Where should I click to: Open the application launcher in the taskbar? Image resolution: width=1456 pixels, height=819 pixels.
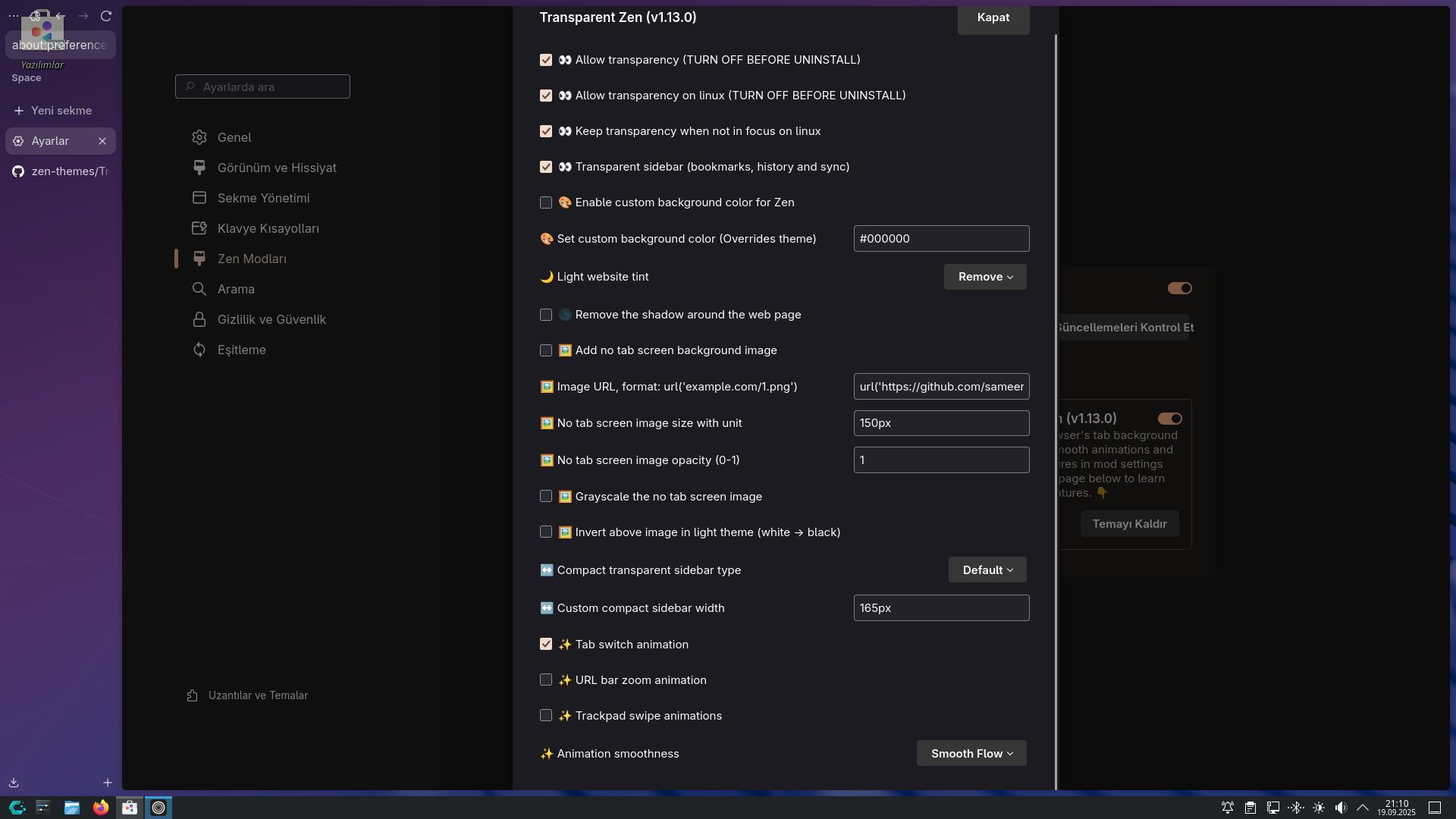click(17, 808)
